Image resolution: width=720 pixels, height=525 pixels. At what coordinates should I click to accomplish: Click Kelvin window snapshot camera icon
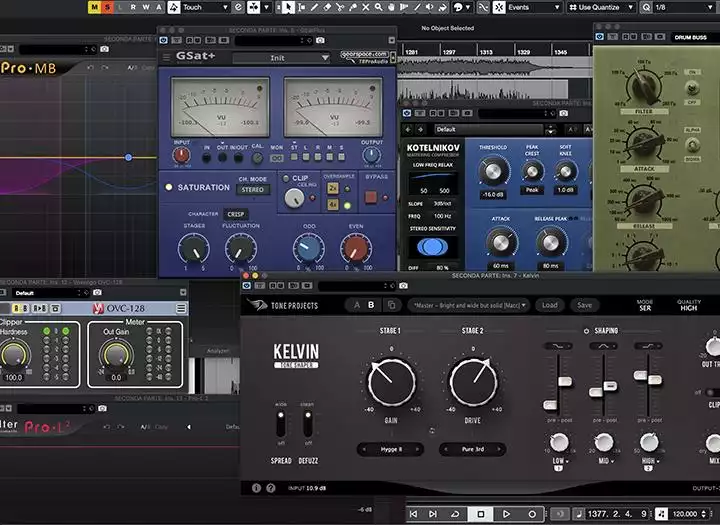pyautogui.click(x=403, y=286)
